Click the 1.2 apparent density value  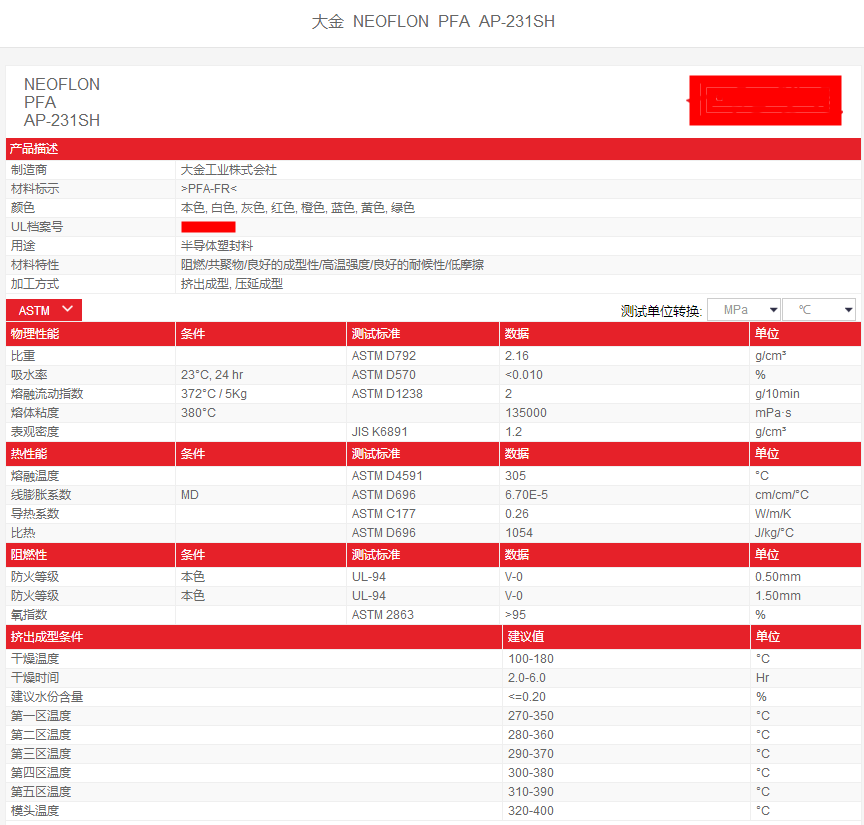[x=514, y=432]
